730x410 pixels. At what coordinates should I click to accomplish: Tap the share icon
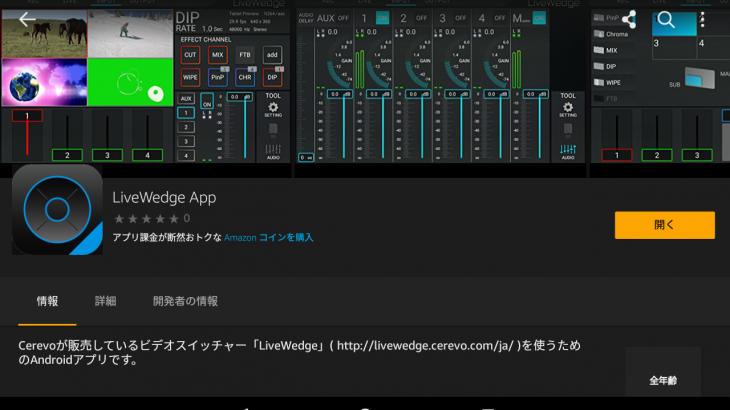click(x=629, y=20)
